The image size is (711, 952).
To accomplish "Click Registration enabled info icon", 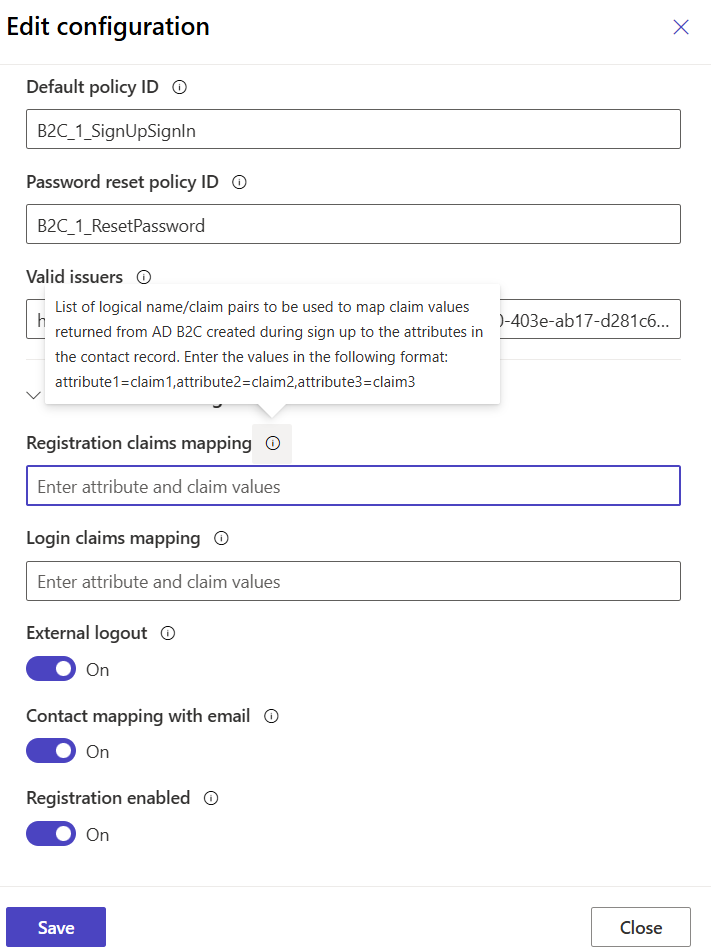I will coord(211,798).
